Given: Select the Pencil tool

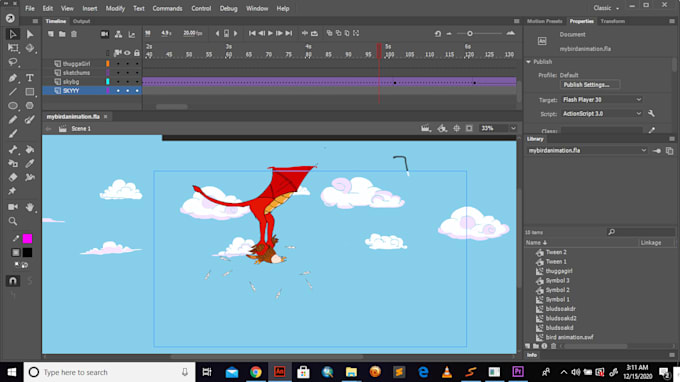Looking at the screenshot, I should point(13,120).
